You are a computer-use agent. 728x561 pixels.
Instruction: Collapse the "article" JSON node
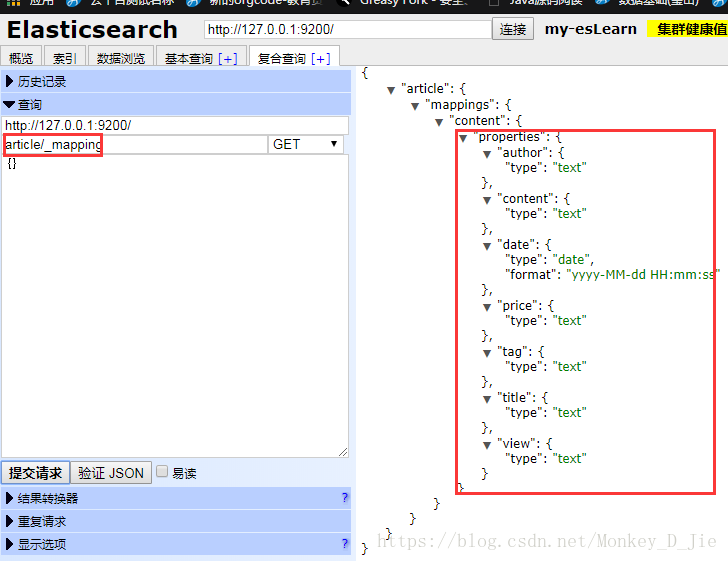click(391, 90)
